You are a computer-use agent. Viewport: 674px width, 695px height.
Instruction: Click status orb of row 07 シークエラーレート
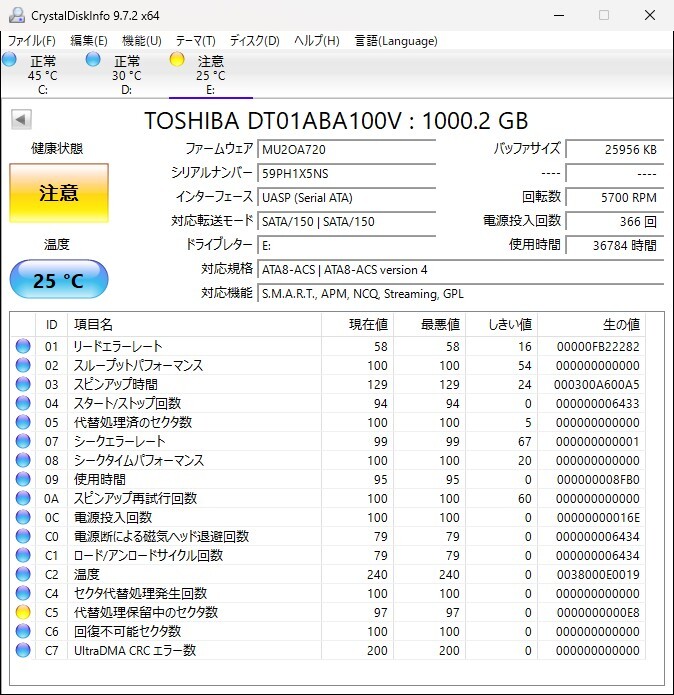coord(23,441)
